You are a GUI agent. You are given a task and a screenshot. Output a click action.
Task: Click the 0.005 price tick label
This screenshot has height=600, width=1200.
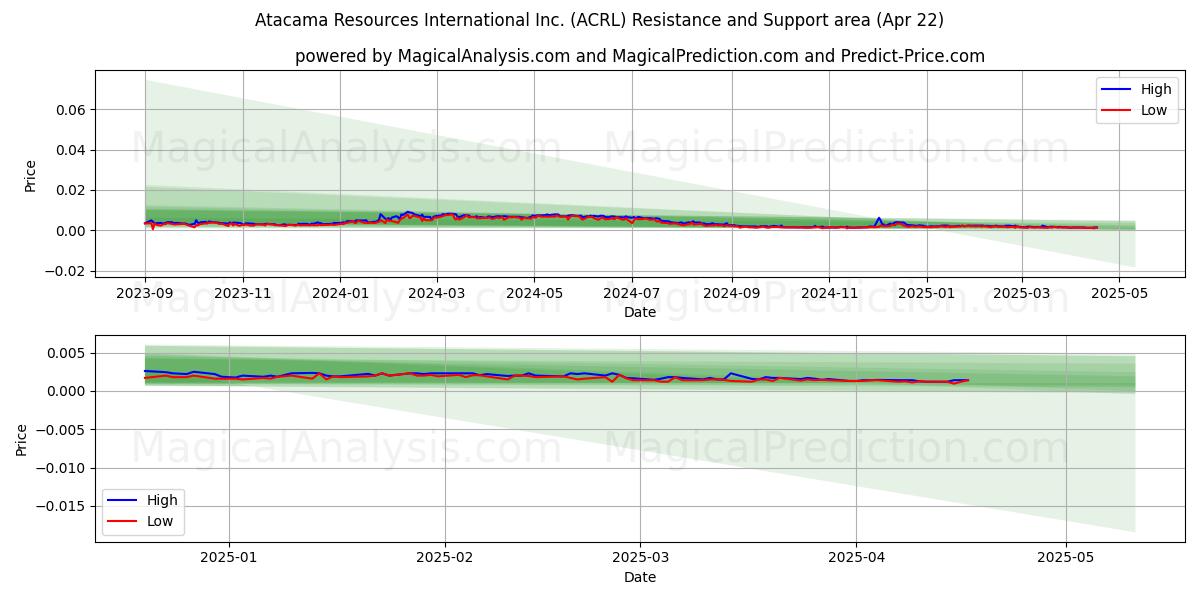point(68,353)
